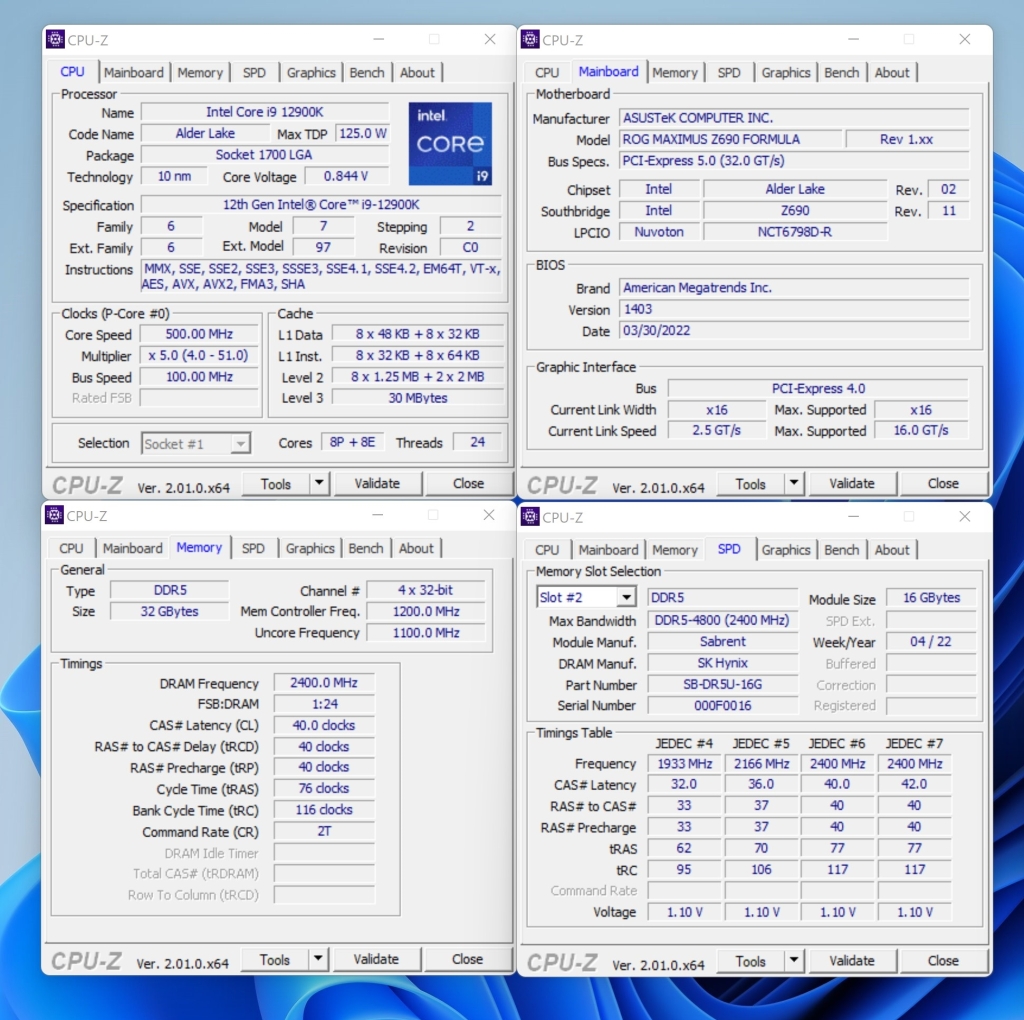Click CPU-Z app icon in Mainboard window
This screenshot has height=1020, width=1024.
pos(530,39)
